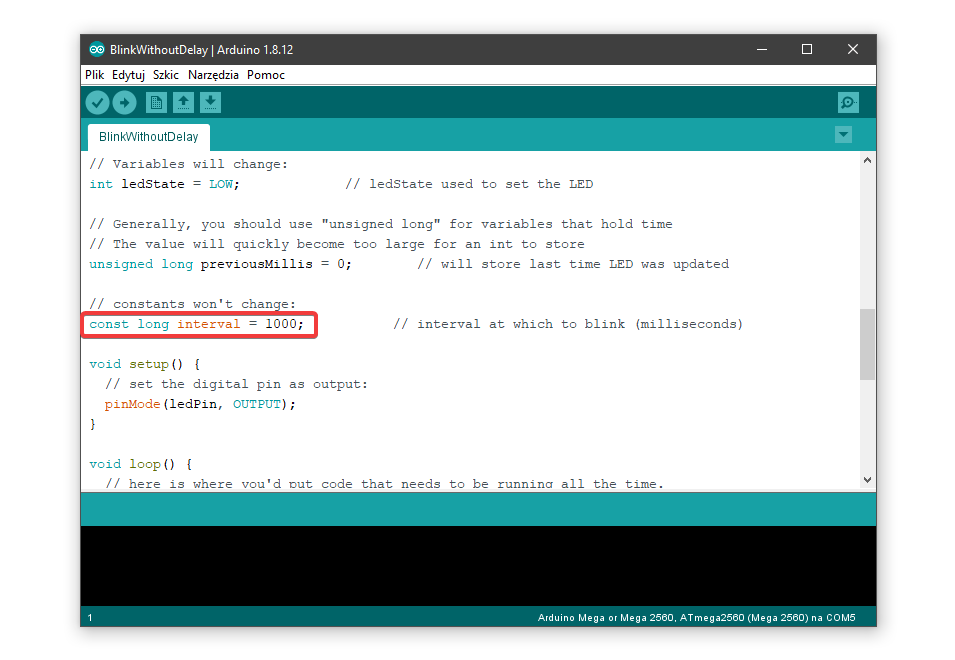
Task: Click the board info in status bar
Action: (x=696, y=617)
